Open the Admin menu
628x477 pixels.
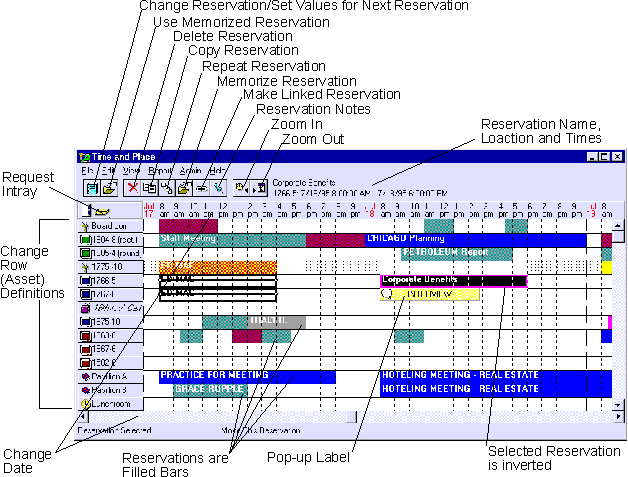[x=190, y=171]
